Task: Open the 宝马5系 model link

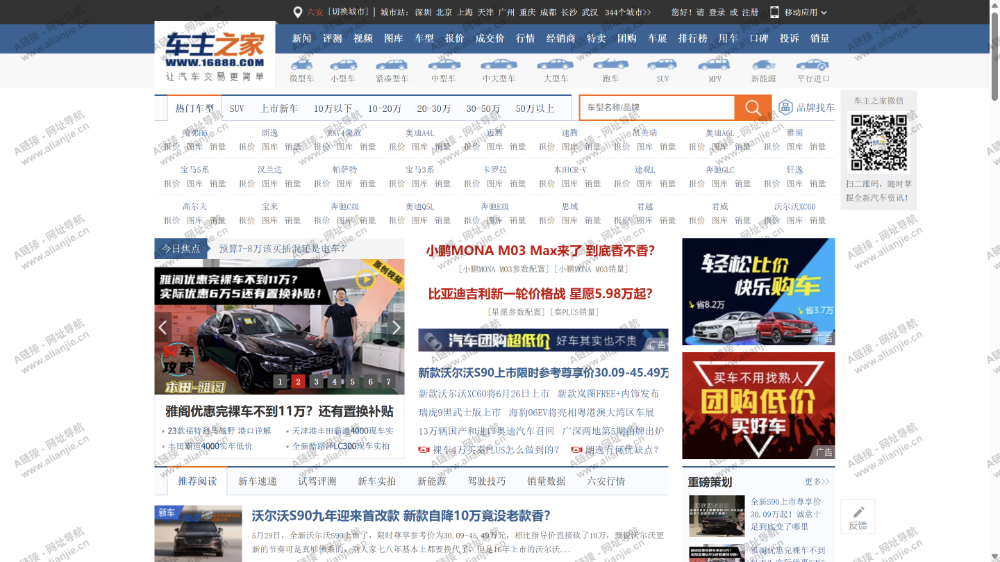Action: (195, 170)
